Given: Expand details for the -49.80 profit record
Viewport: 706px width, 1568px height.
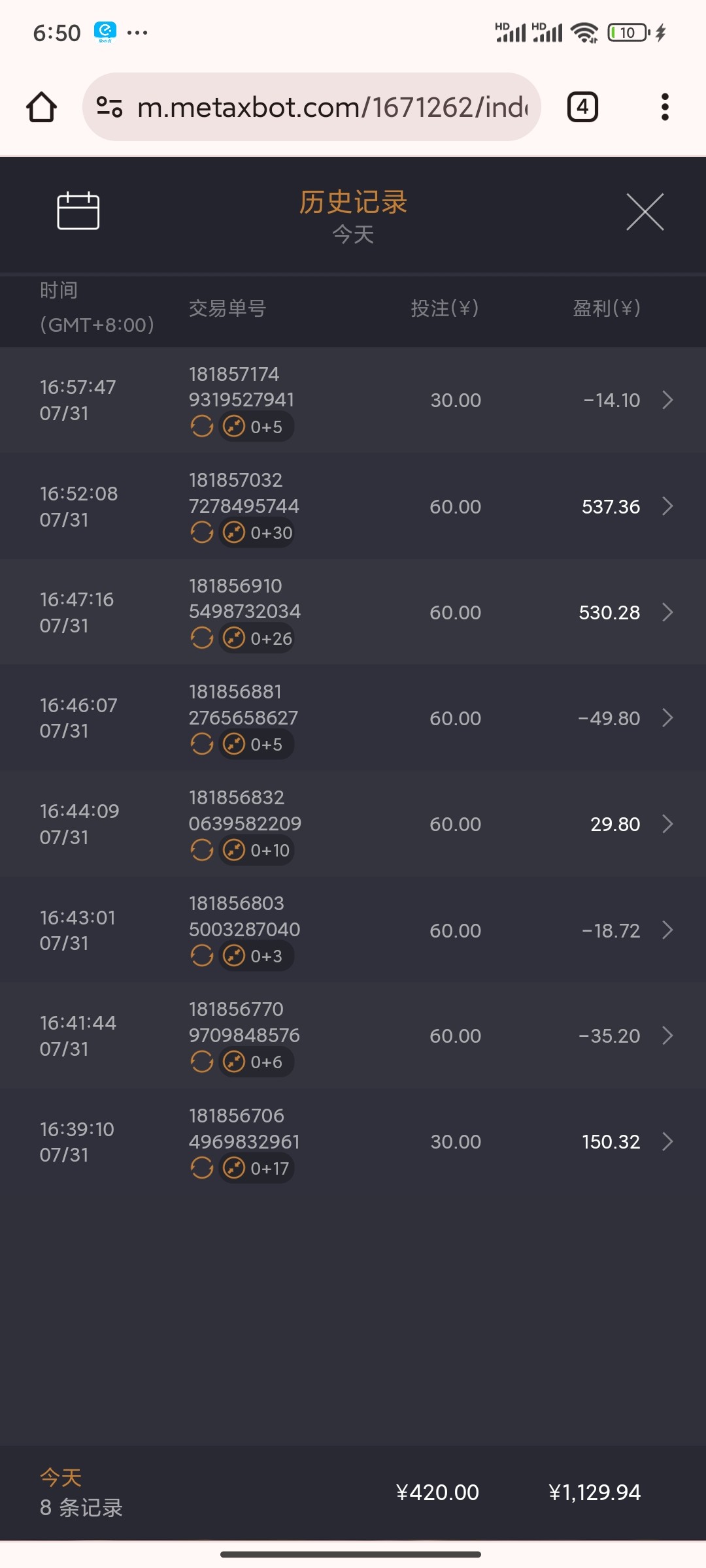Looking at the screenshot, I should (x=667, y=718).
